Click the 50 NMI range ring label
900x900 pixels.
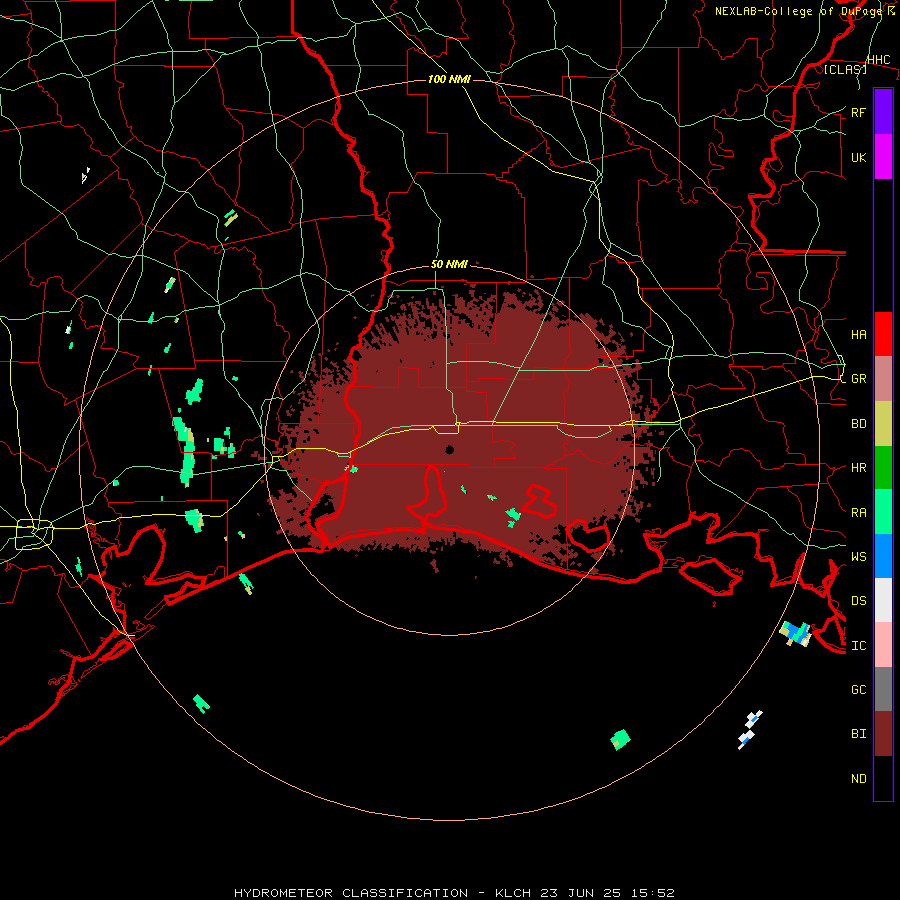(x=449, y=265)
